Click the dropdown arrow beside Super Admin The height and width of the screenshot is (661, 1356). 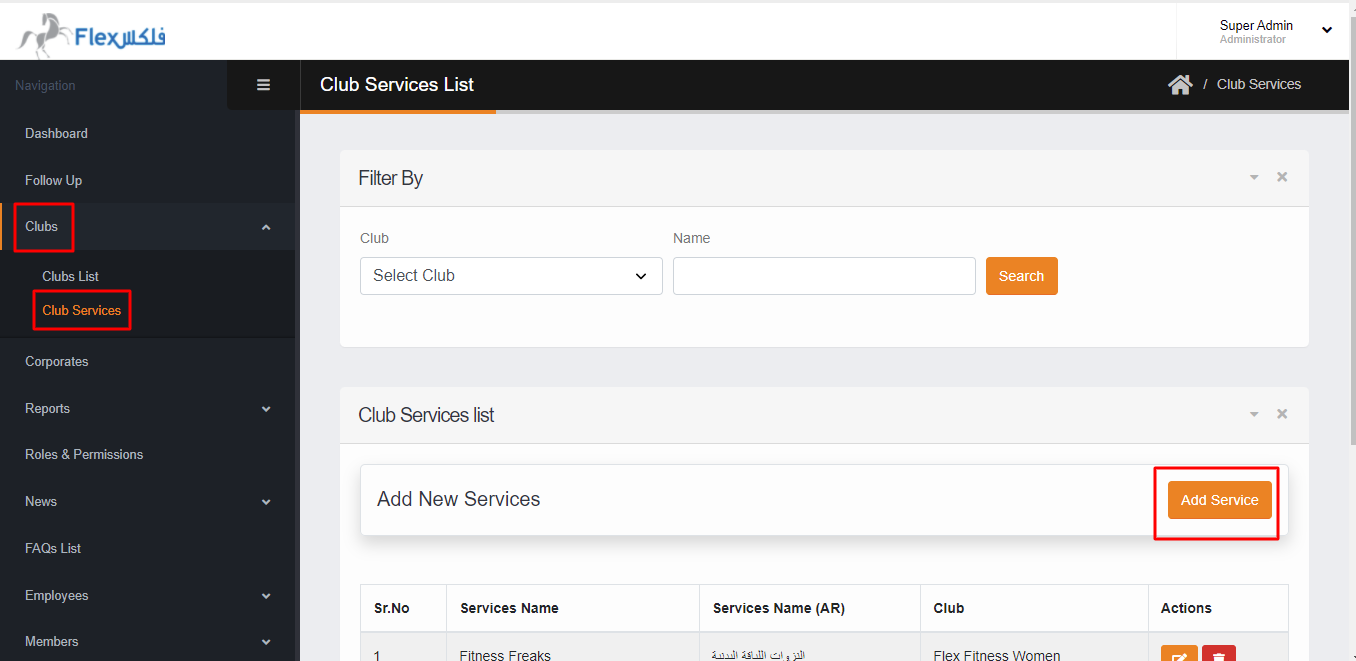click(x=1327, y=30)
